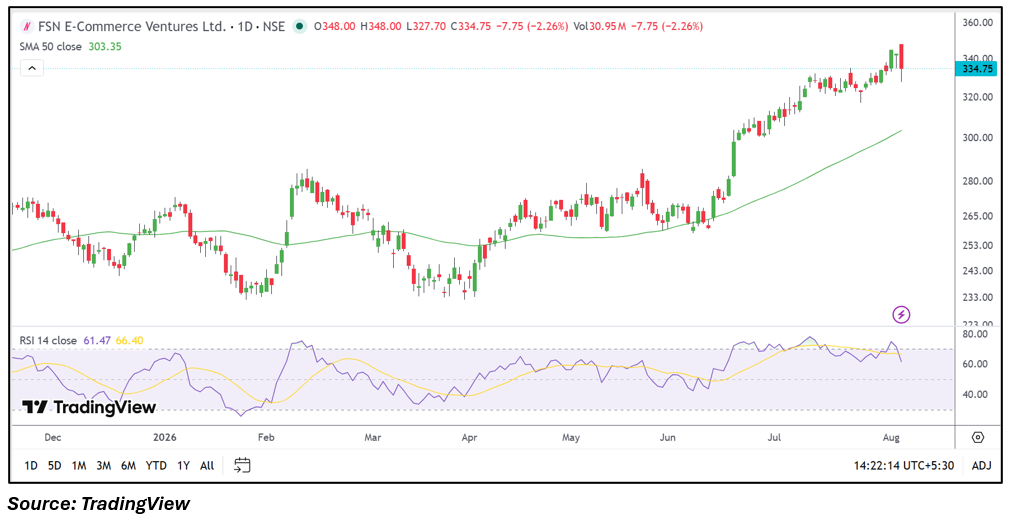This screenshot has width=1009, height=521.
Task: Click the low price L327.70
Action: point(426,27)
